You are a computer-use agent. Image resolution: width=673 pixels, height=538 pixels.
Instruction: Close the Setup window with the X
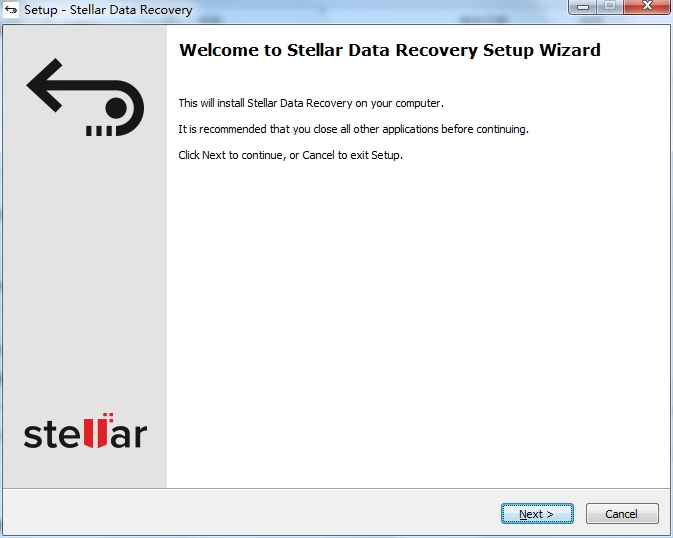647,6
